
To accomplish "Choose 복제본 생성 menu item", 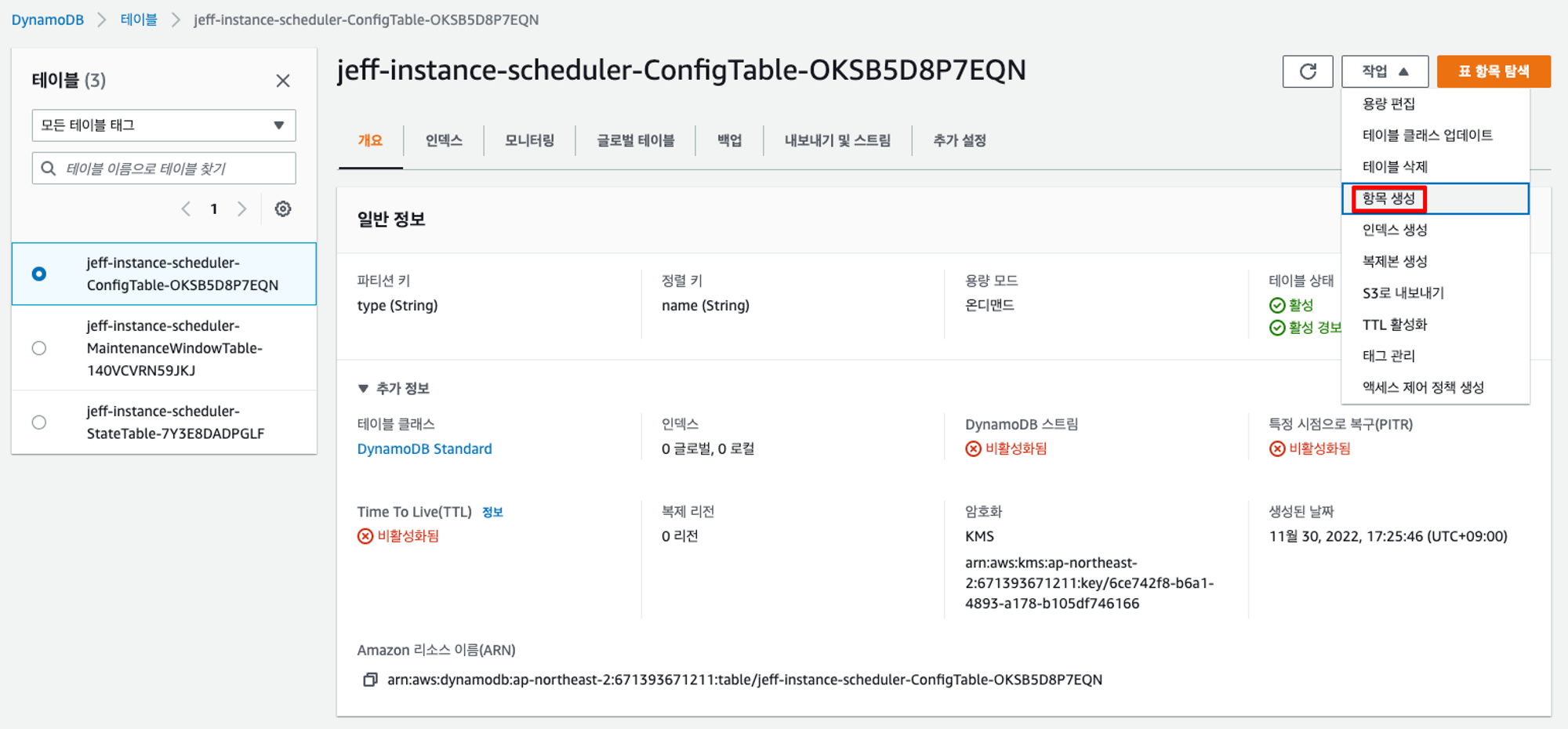I will 1435,261.
